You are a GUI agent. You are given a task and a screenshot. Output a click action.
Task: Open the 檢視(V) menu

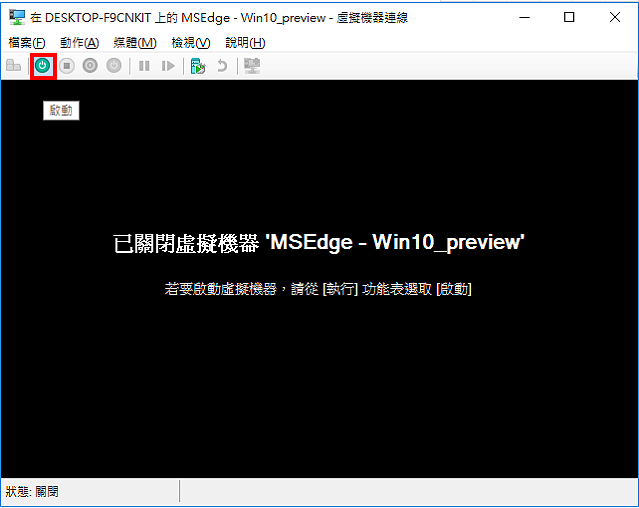(191, 43)
